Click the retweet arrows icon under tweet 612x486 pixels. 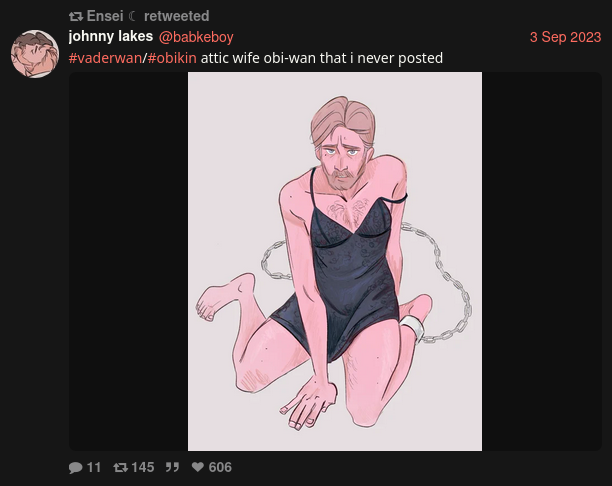pyautogui.click(x=121, y=467)
